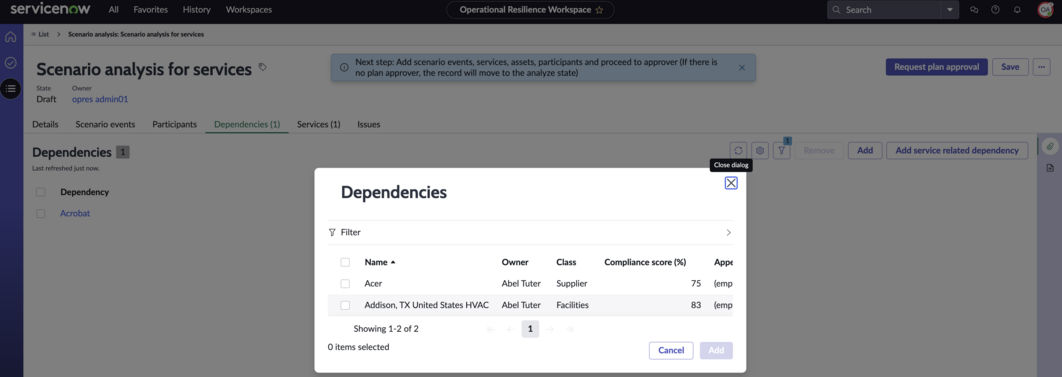Go to the next page arrow
The image size is (1062, 377).
550,329
